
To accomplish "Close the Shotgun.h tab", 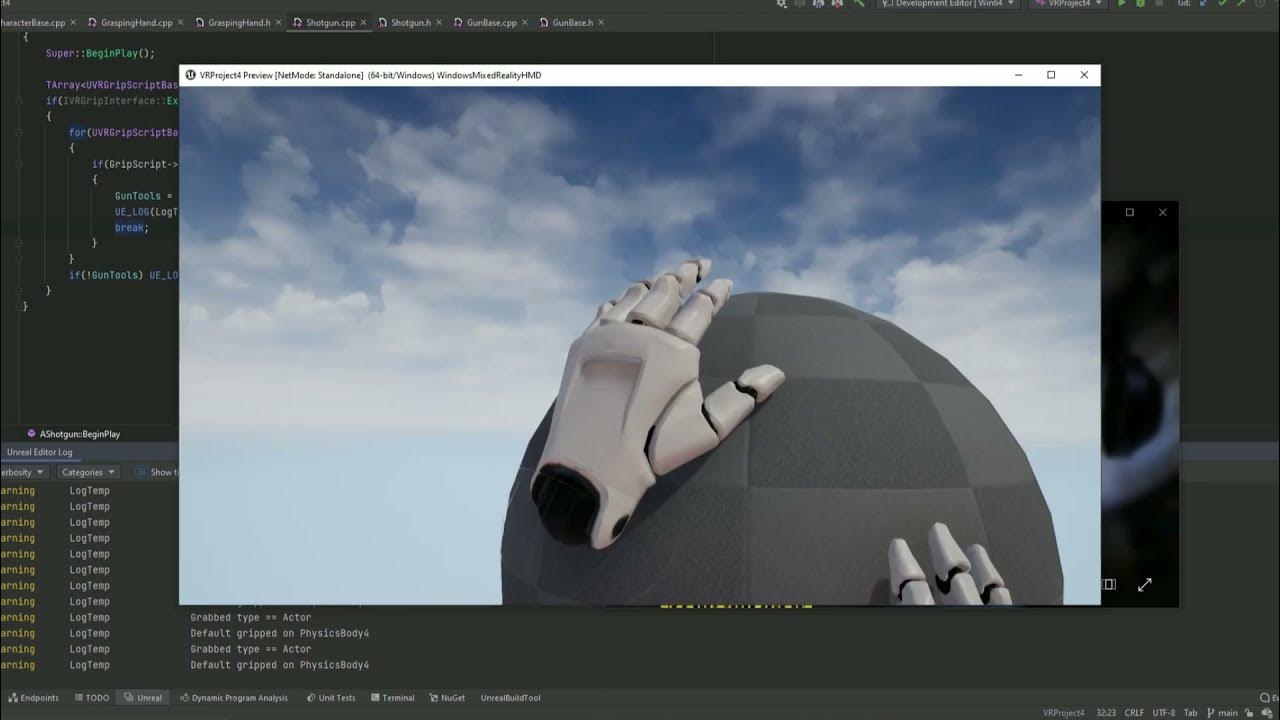I will (438, 22).
